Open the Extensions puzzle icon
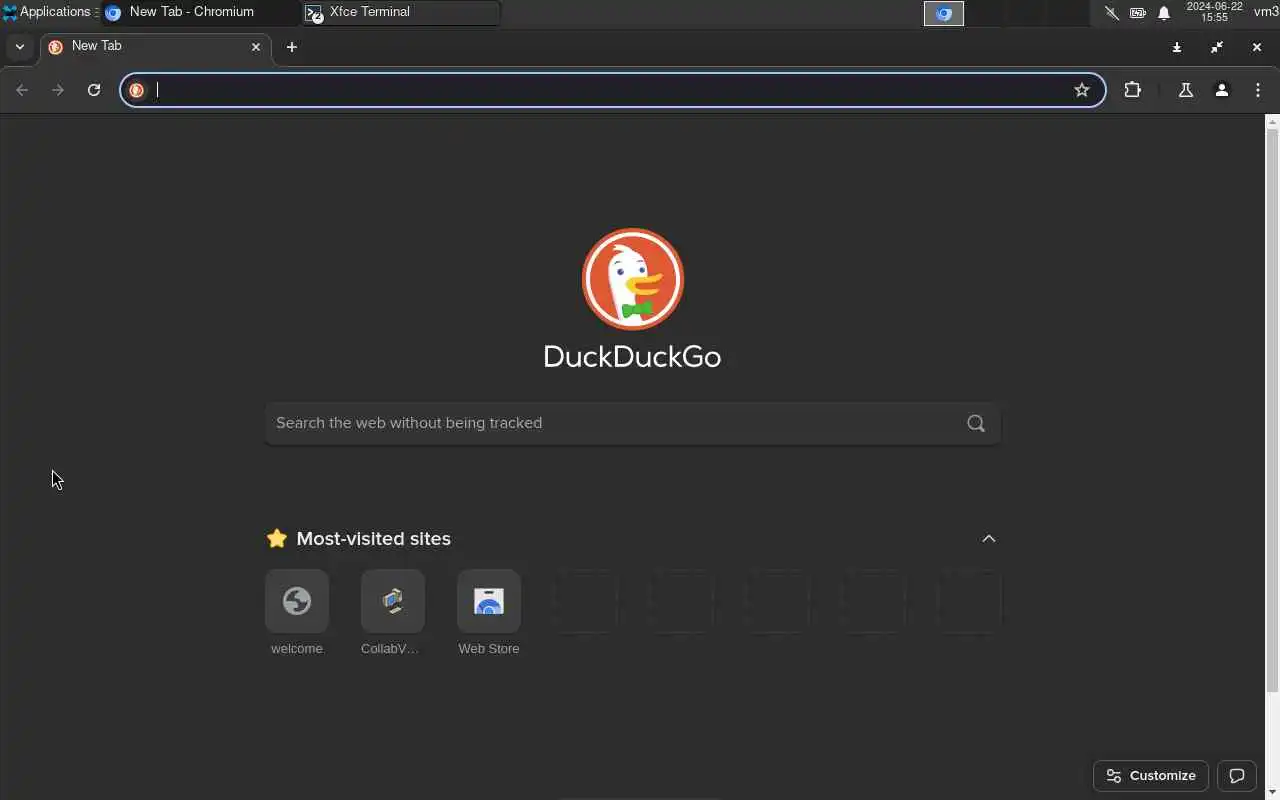 1132,90
